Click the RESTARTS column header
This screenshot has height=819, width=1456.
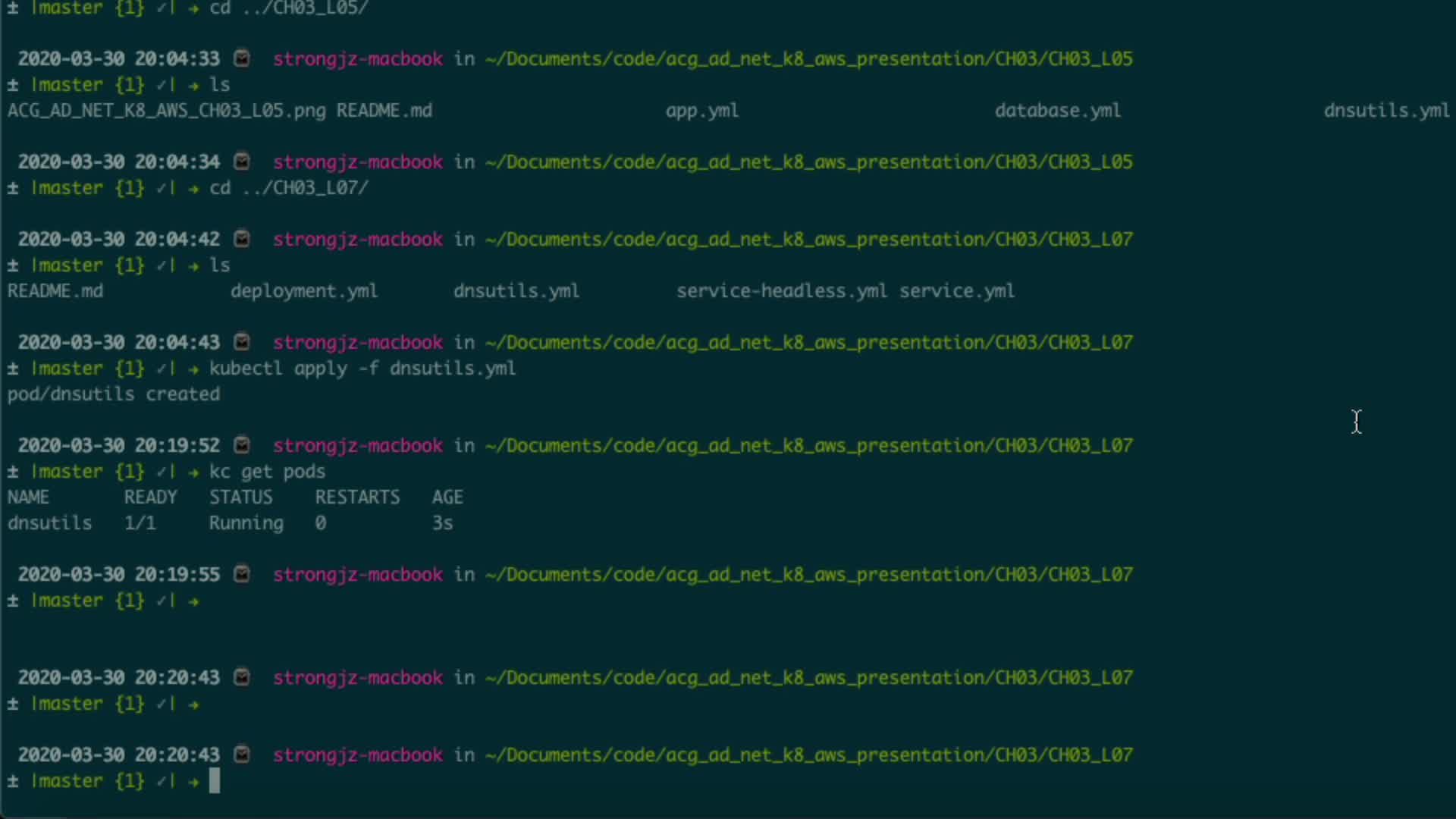coord(356,497)
